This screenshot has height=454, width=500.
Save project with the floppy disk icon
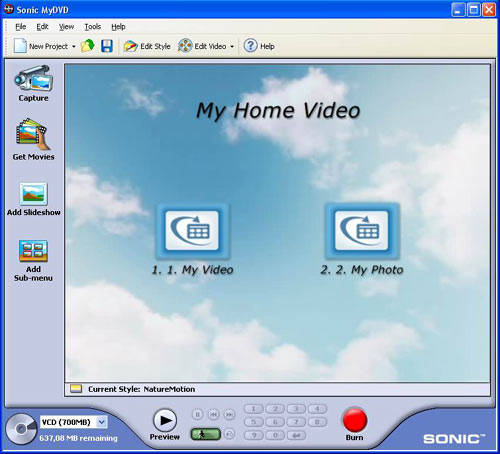(x=107, y=46)
